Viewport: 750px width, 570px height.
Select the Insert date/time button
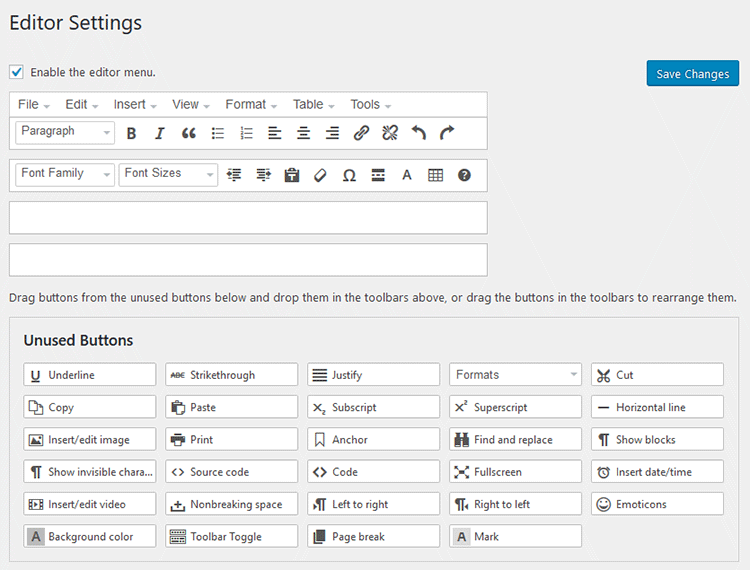[657, 471]
